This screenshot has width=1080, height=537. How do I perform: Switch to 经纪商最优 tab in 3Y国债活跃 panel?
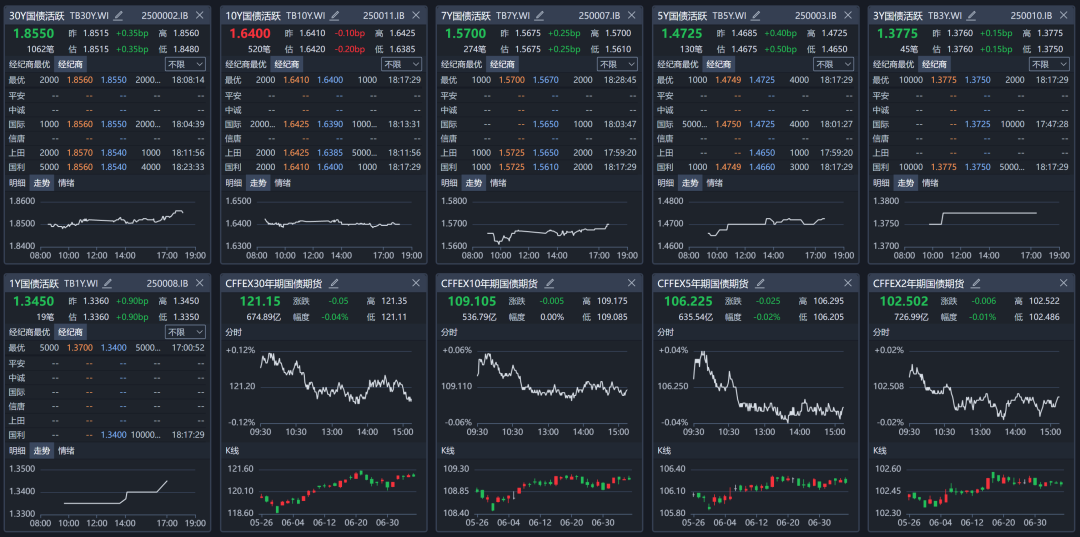[x=894, y=64]
